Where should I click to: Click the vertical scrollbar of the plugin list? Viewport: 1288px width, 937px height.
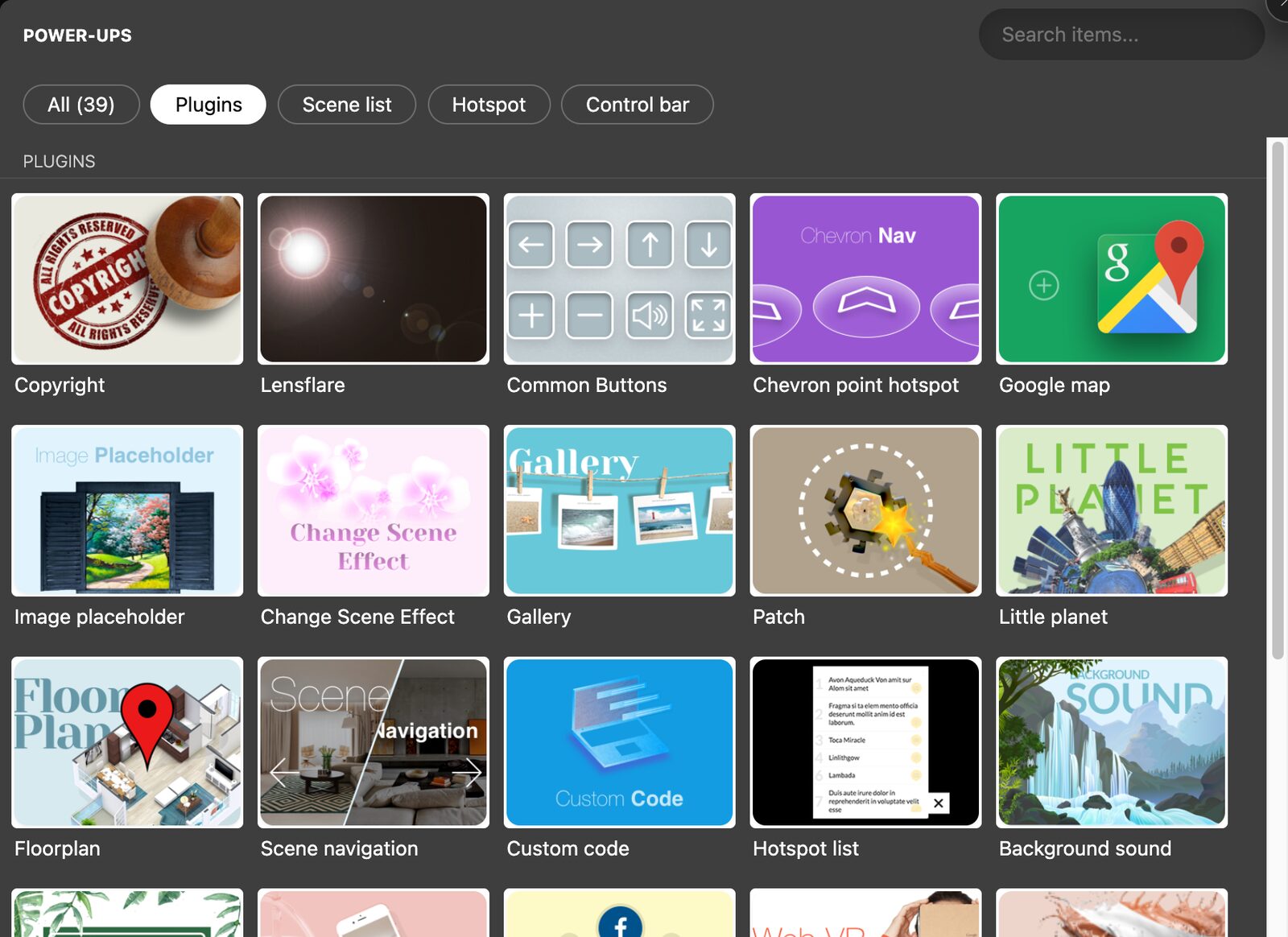click(1278, 401)
